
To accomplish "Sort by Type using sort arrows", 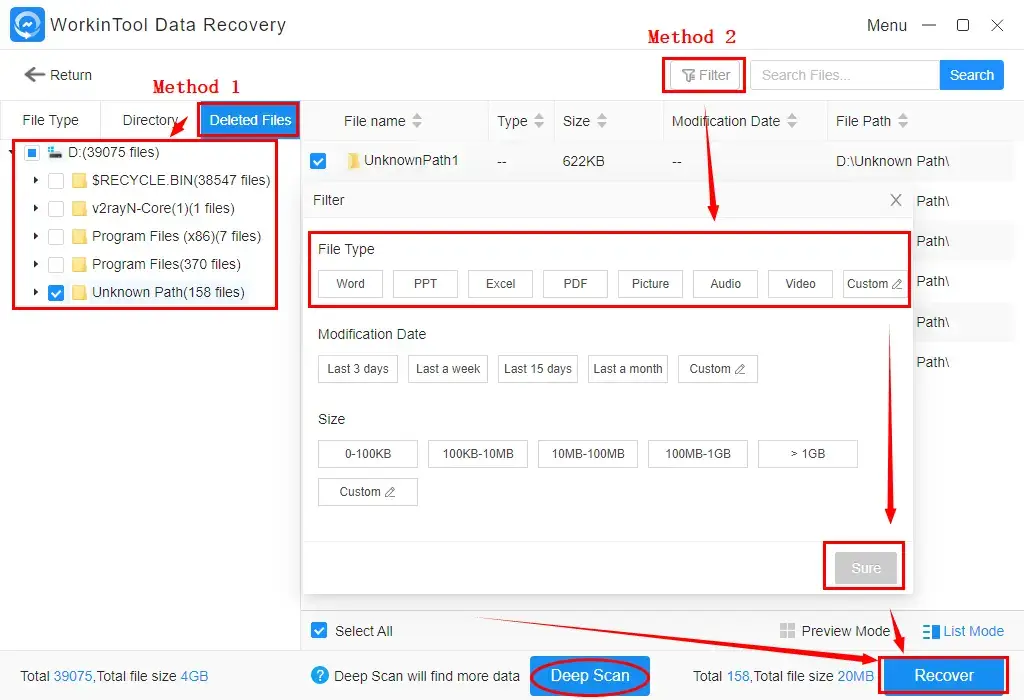I will [x=539, y=121].
